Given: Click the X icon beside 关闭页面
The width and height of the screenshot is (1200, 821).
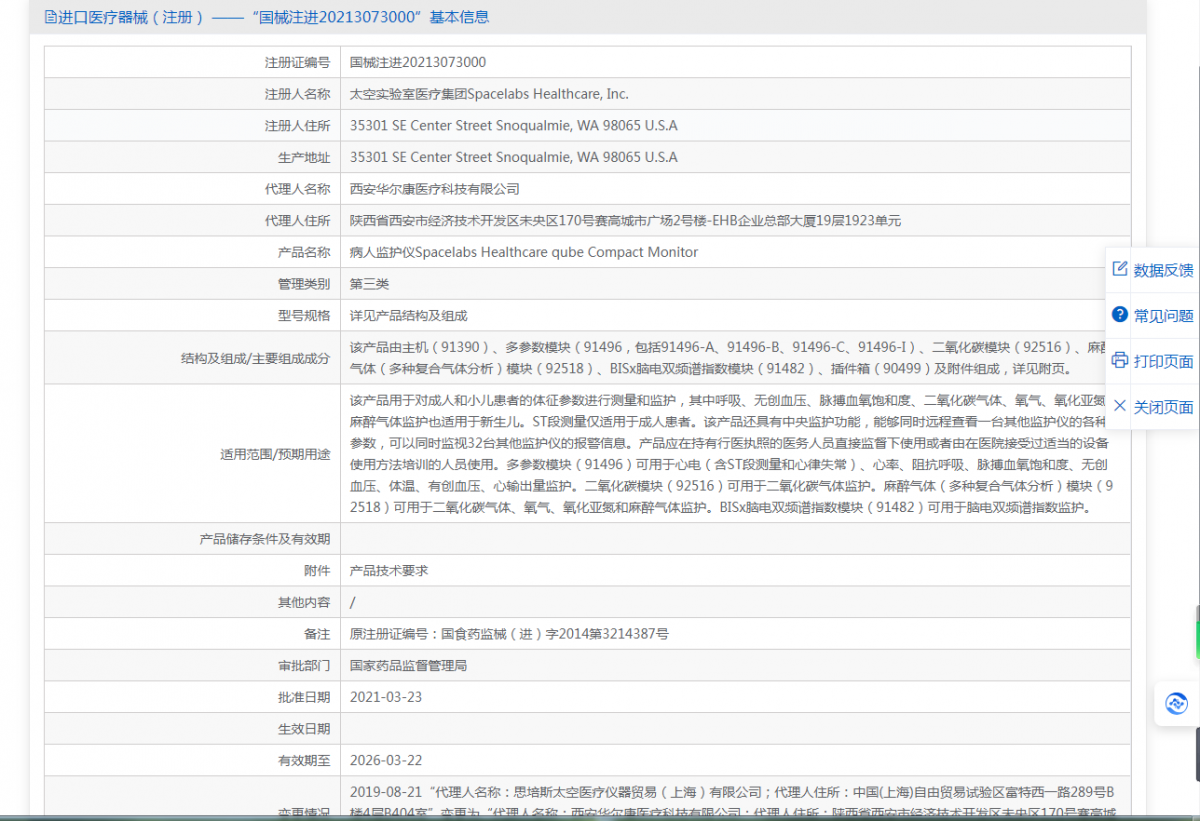Looking at the screenshot, I should coord(1120,406).
